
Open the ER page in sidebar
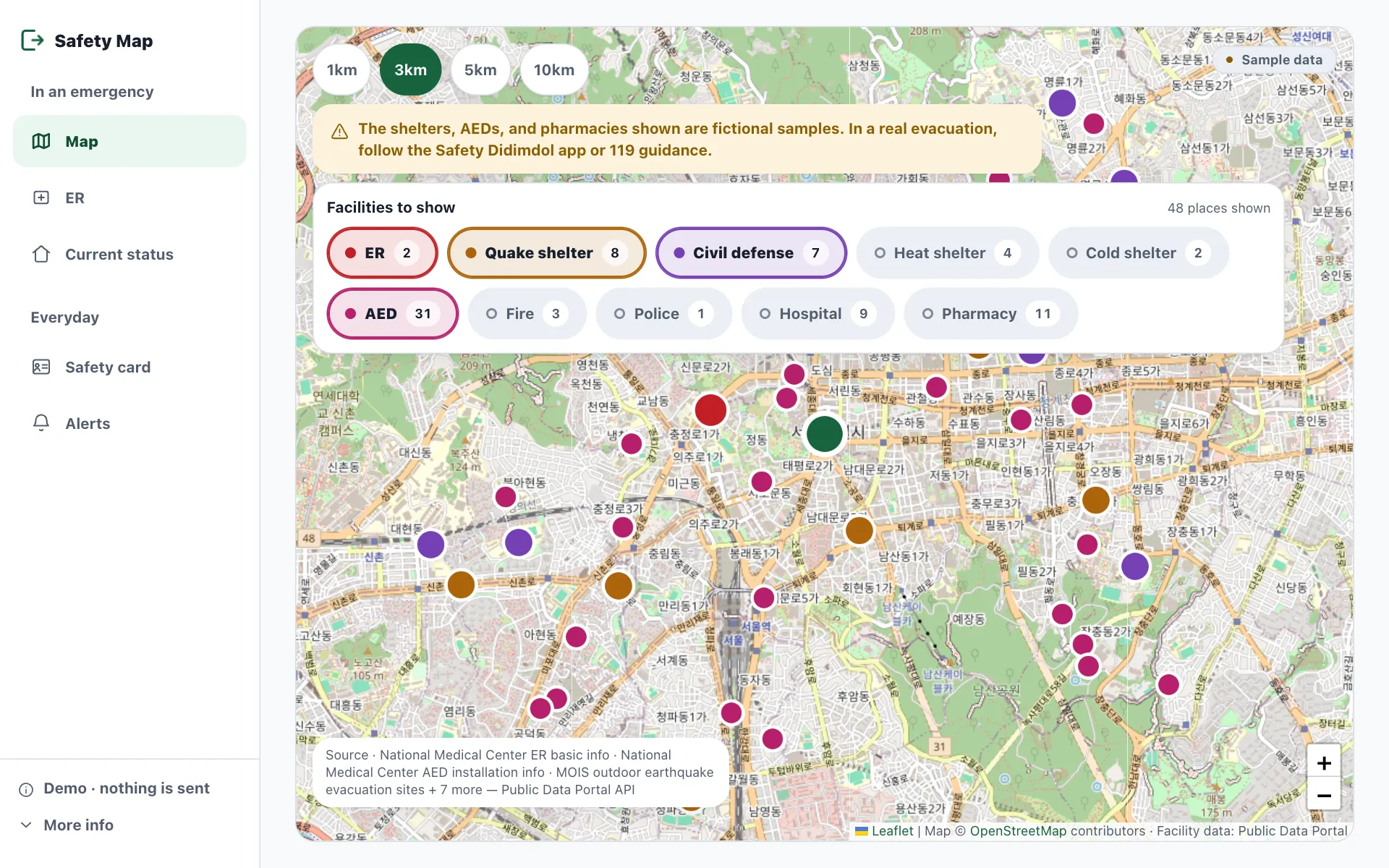[129, 197]
